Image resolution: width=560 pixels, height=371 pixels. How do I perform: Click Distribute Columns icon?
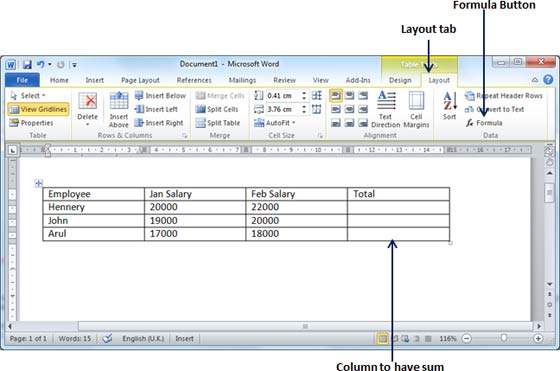click(316, 109)
